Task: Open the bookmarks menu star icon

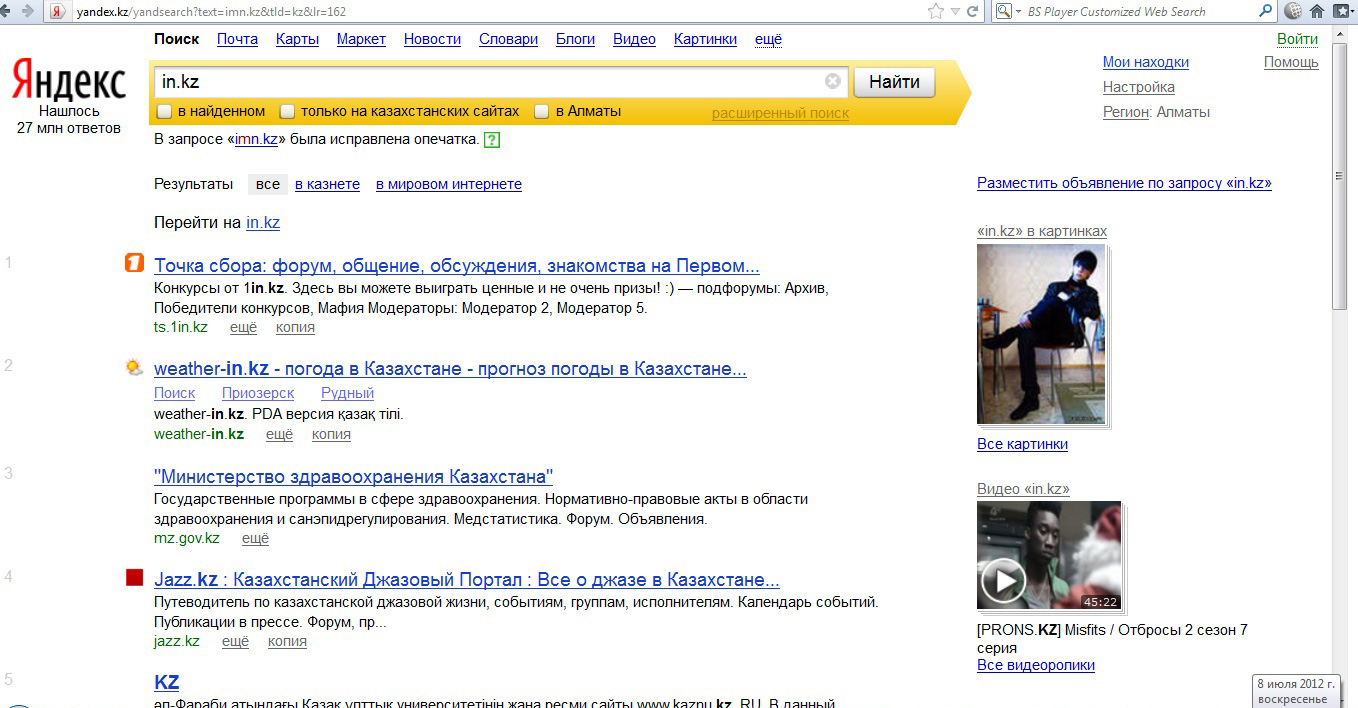Action: click(x=1343, y=12)
